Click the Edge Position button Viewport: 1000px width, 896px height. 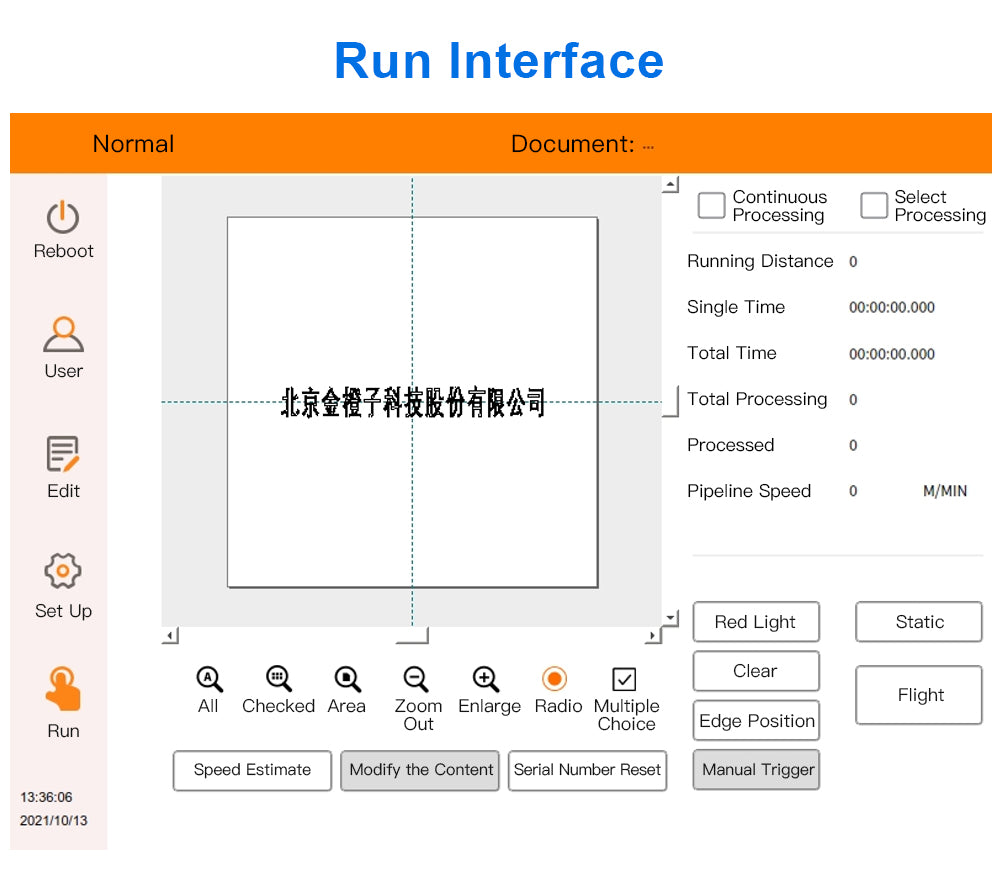756,721
